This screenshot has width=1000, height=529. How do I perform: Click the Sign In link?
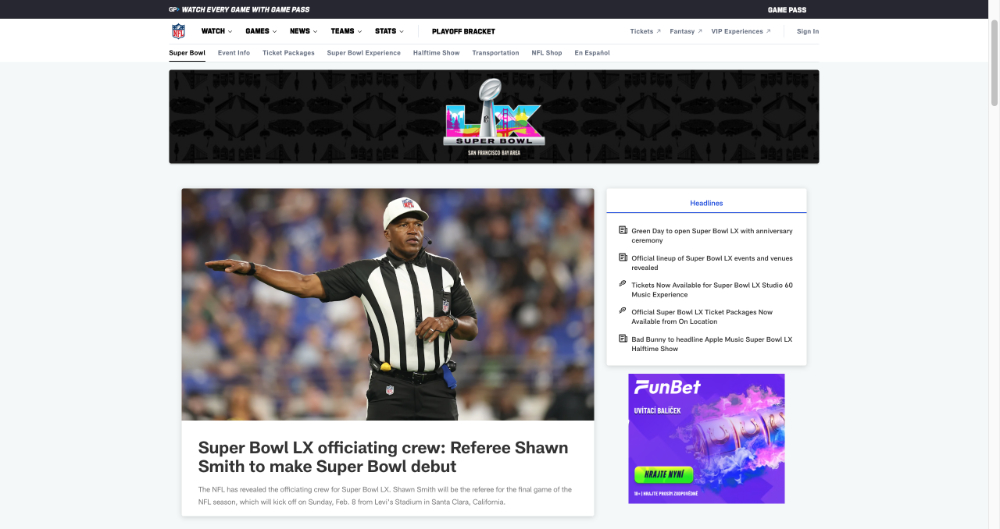[807, 31]
